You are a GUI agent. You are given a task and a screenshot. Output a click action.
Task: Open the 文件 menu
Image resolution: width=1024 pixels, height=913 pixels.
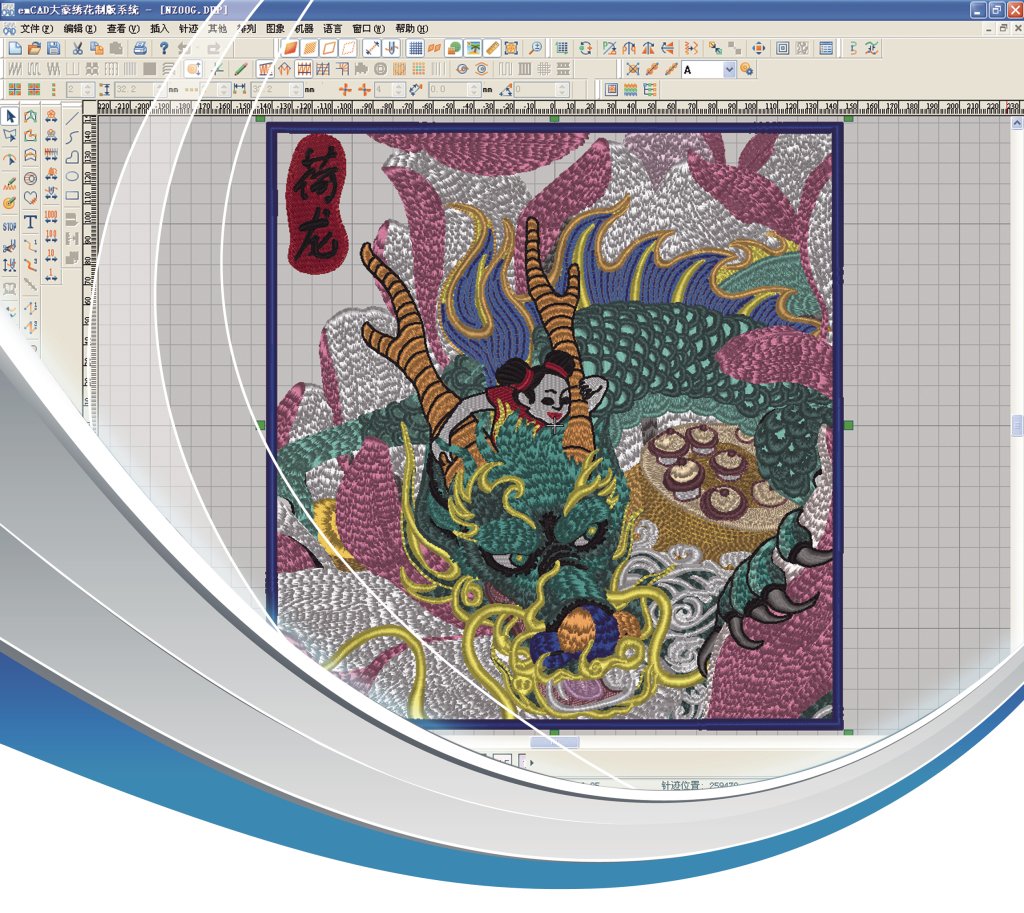(x=37, y=29)
